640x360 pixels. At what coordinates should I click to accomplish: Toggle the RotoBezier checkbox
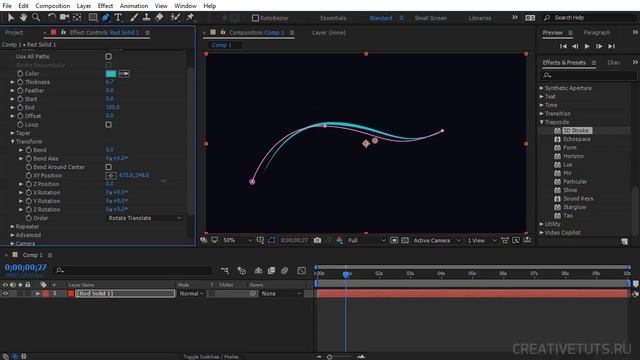[x=255, y=18]
